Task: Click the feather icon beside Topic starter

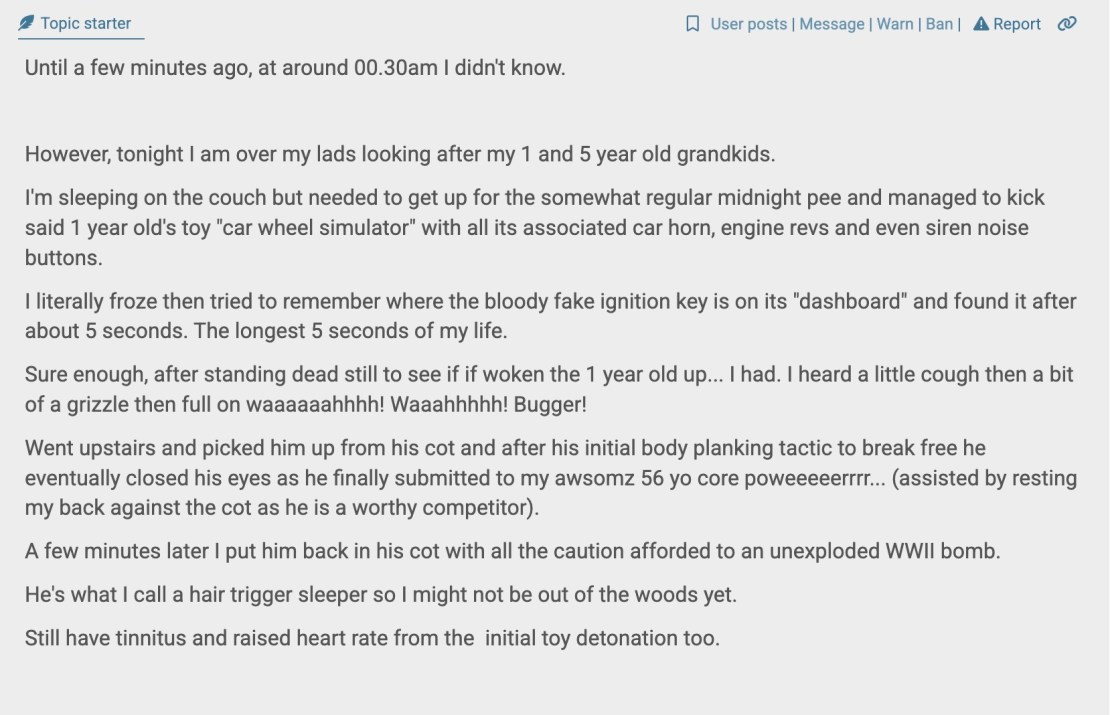Action: tap(26, 23)
